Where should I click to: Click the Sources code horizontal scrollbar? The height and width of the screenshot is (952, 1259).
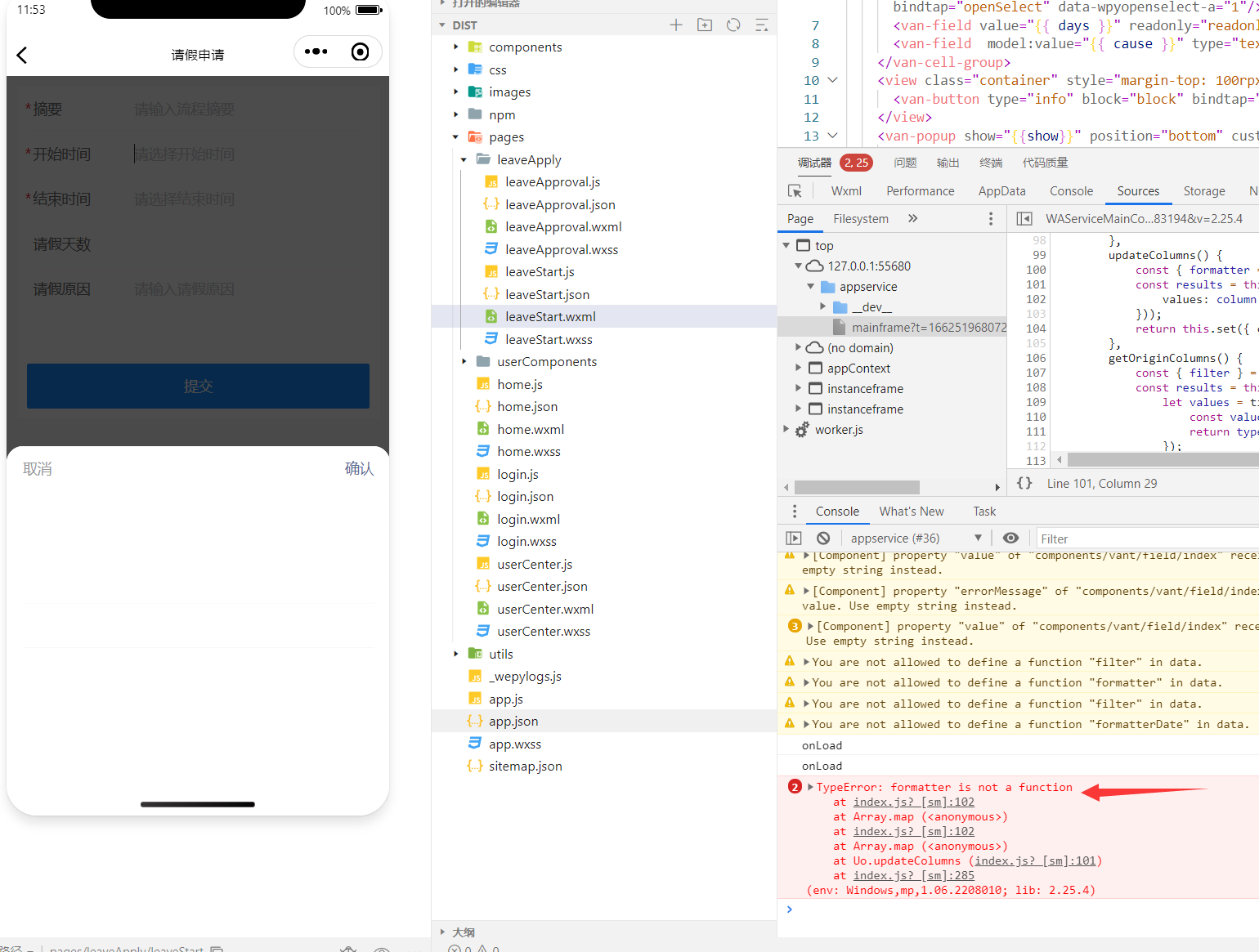pos(1163,460)
